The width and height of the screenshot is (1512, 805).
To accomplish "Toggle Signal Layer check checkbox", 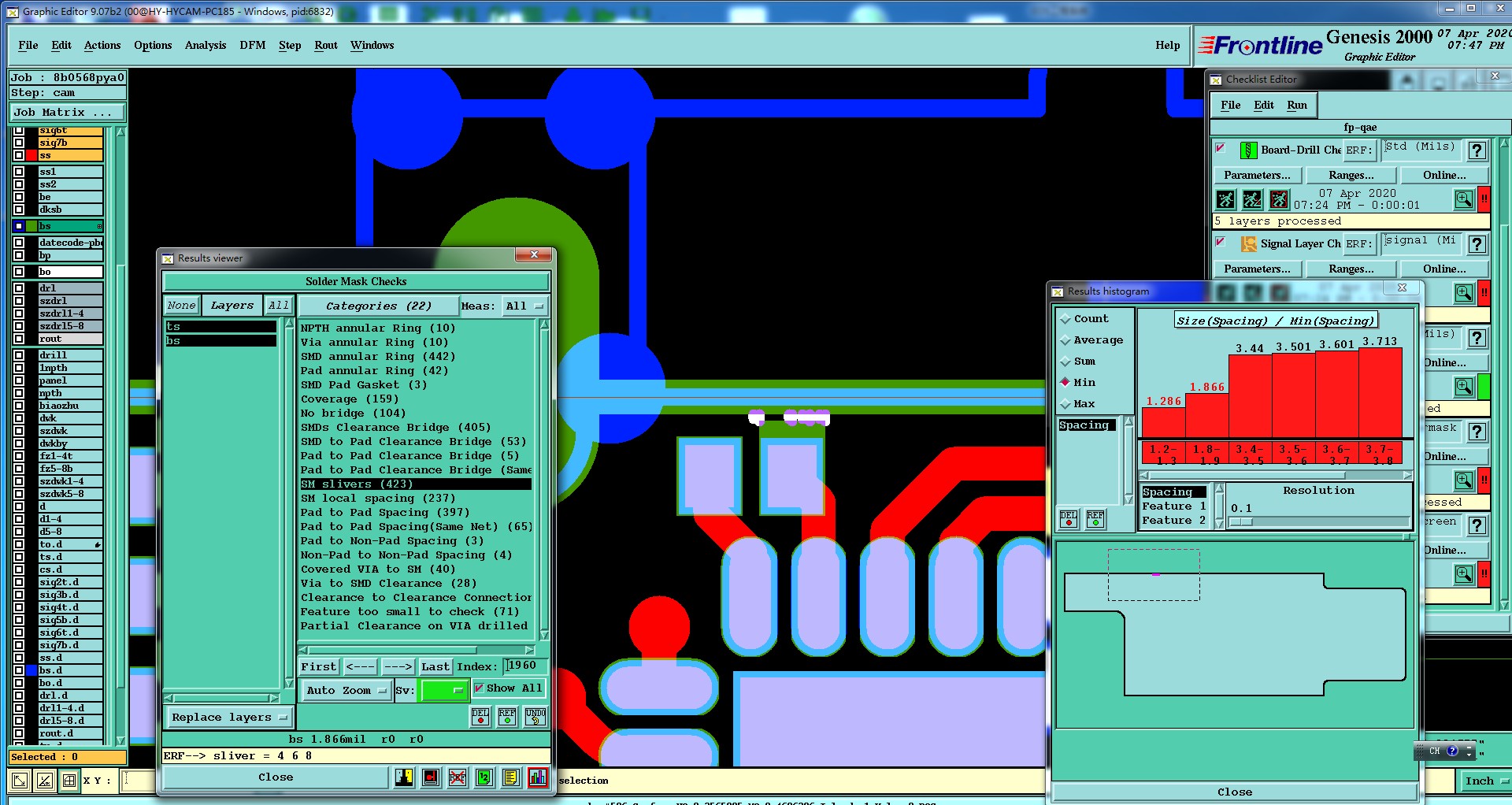I will point(1221,242).
